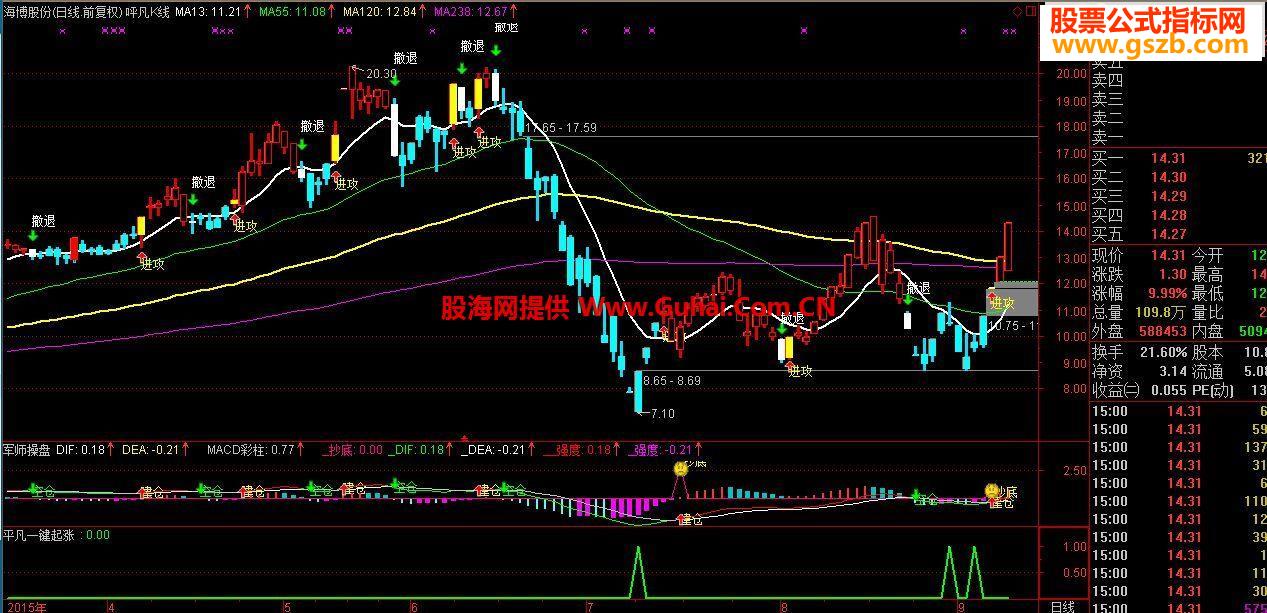Click the 海博股份(日线 前复权) chart title
Viewport: 1267px width, 613px height.
coord(62,12)
